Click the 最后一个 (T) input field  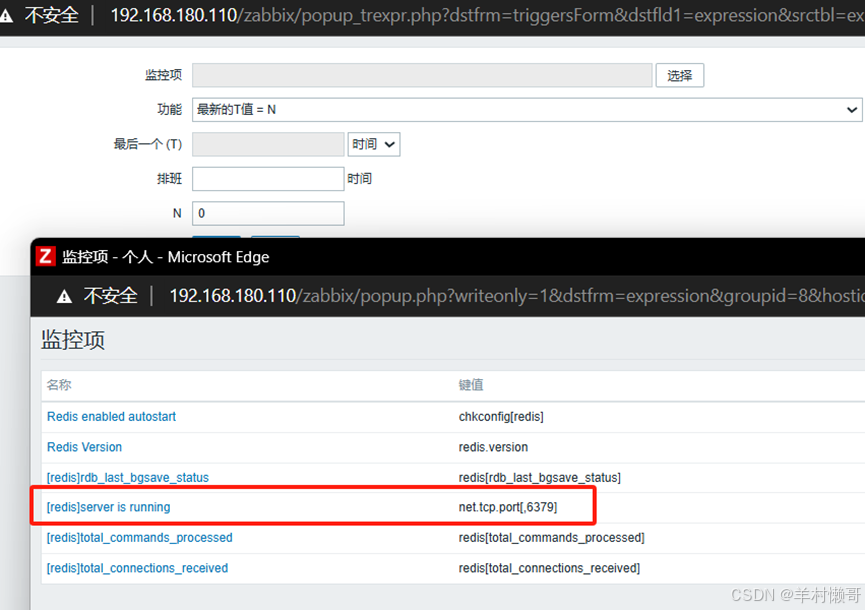pos(268,145)
